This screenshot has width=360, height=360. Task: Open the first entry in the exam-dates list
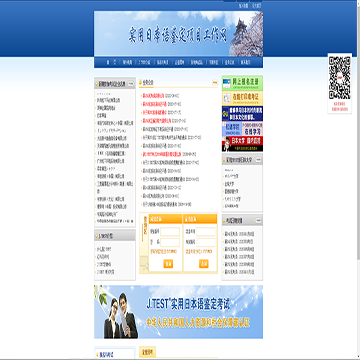[239, 234]
